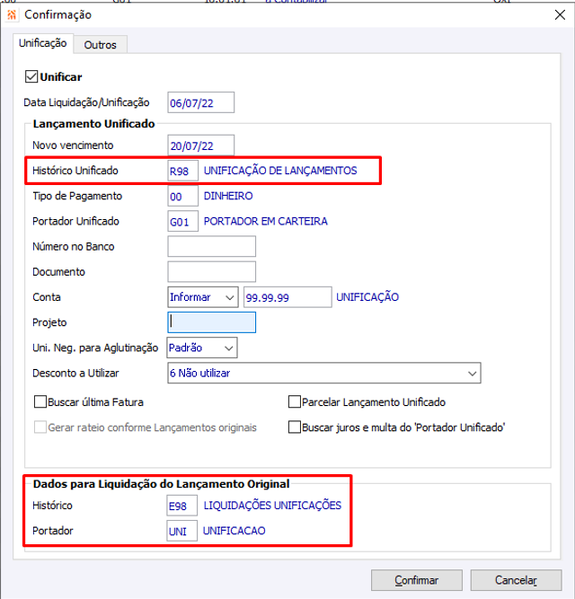Expand Uni. Neg. para Aglutinação dropdown
Screen dimensions: 575x599
[202, 348]
